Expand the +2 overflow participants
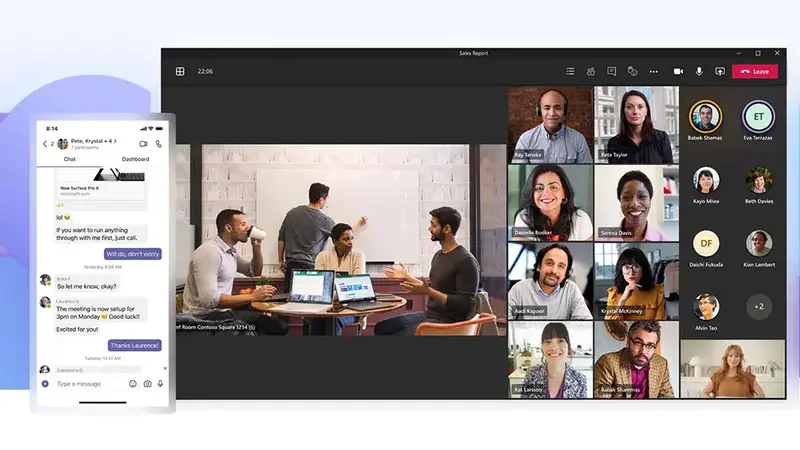 tap(759, 307)
